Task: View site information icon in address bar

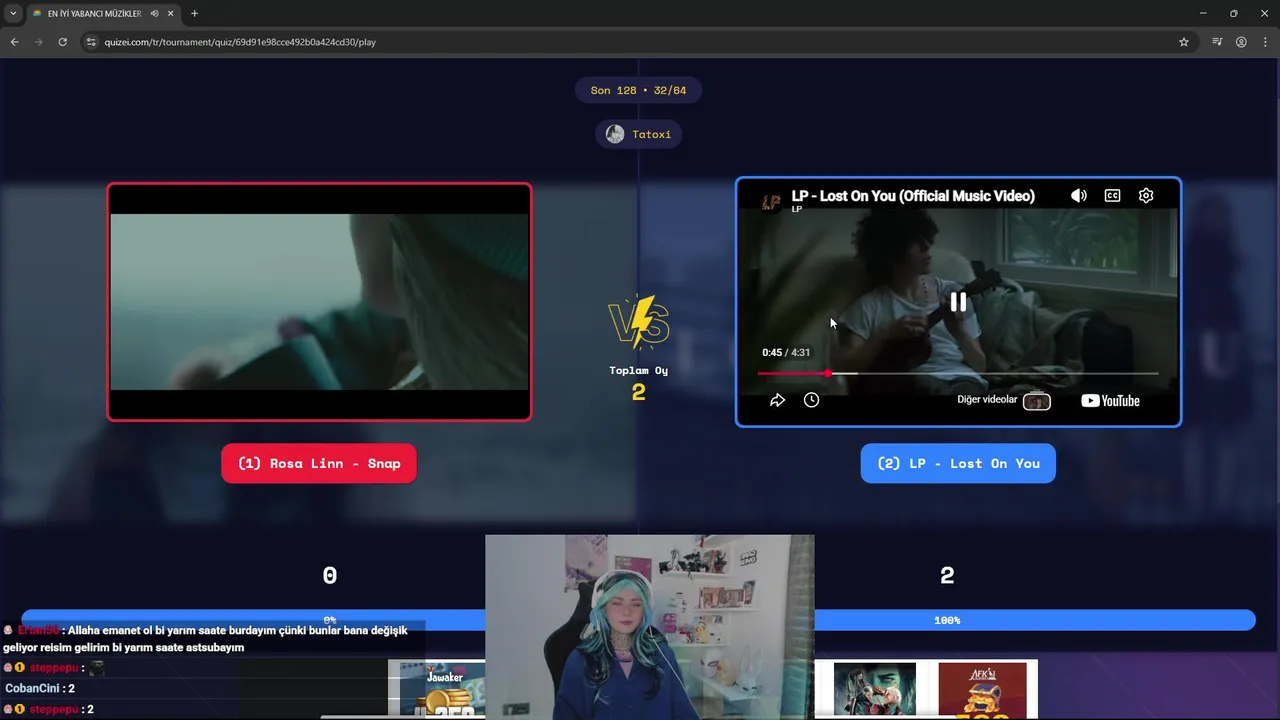Action: pyautogui.click(x=91, y=42)
